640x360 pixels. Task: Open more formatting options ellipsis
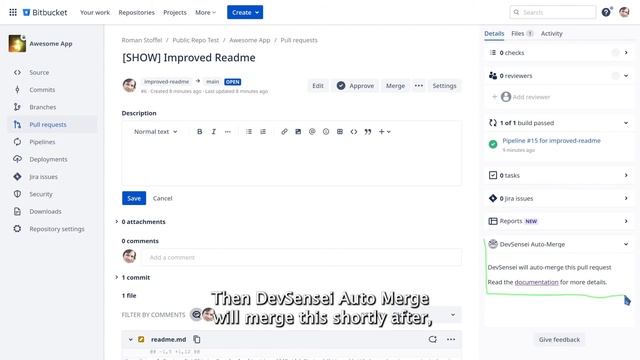tap(228, 131)
